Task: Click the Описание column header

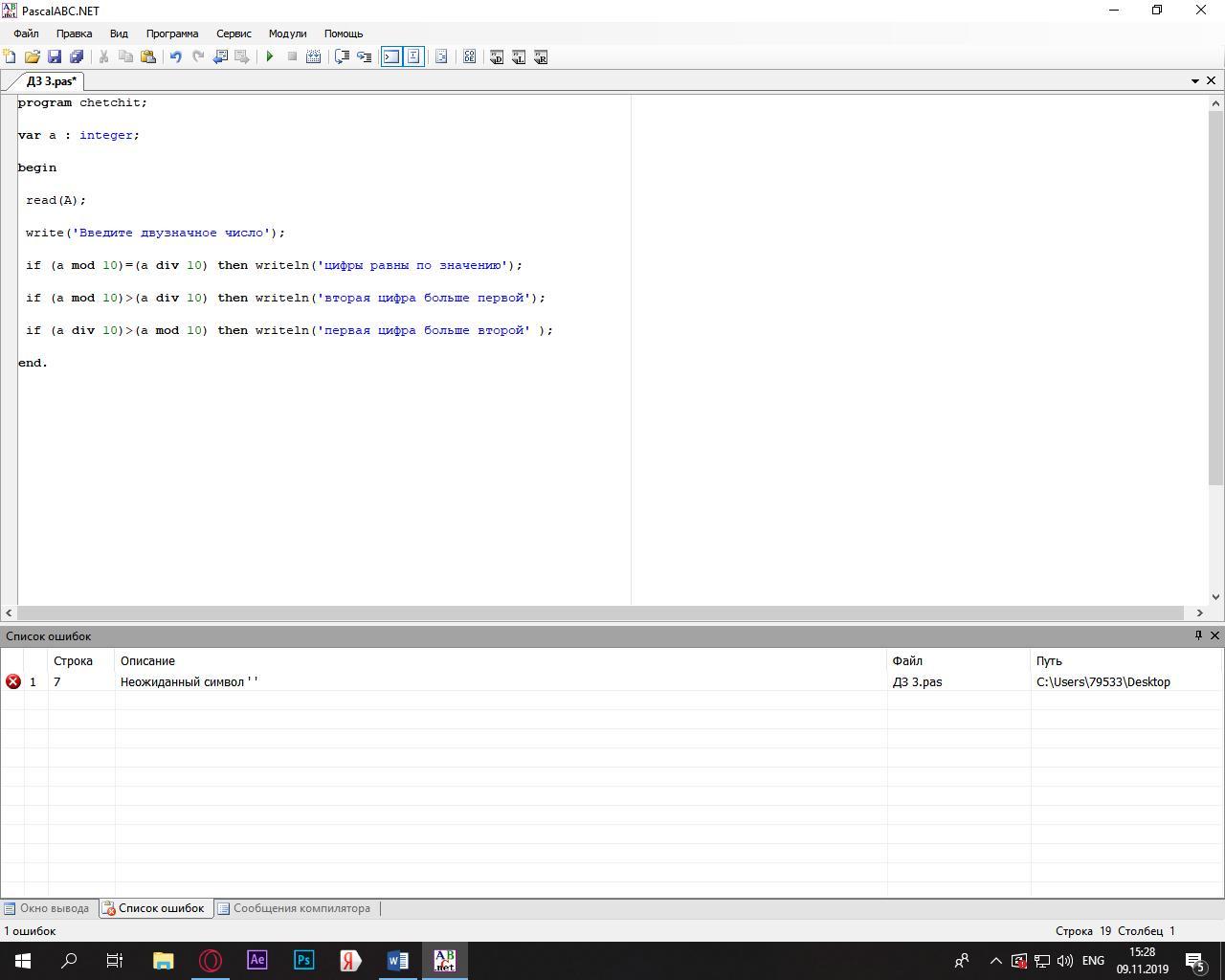Action: (x=147, y=660)
